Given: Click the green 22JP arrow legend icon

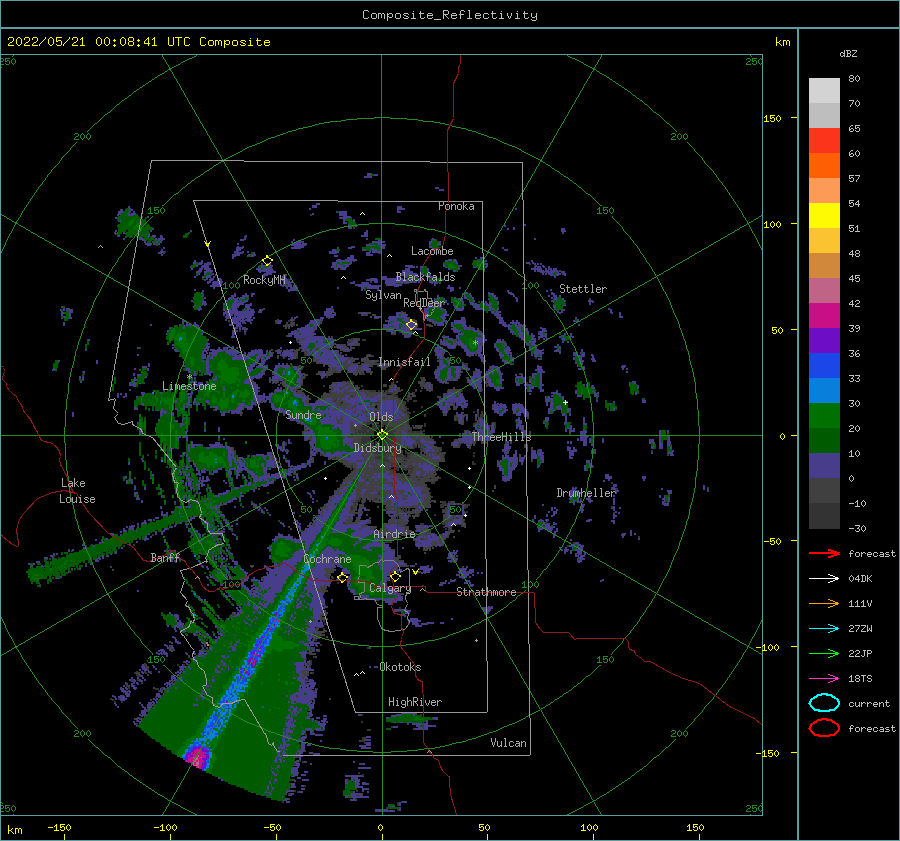Looking at the screenshot, I should (824, 653).
